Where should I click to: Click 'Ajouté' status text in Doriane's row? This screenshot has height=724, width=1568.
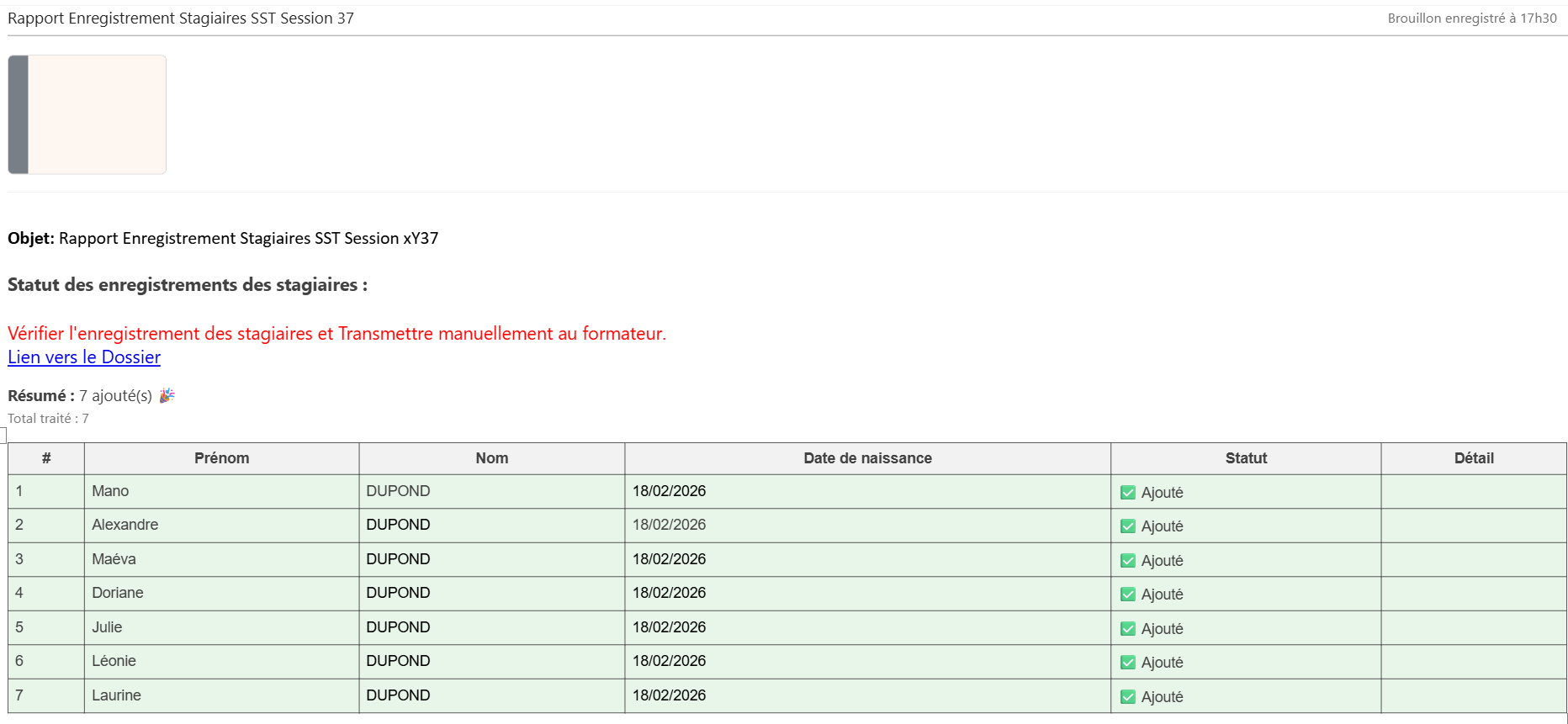[1162, 595]
